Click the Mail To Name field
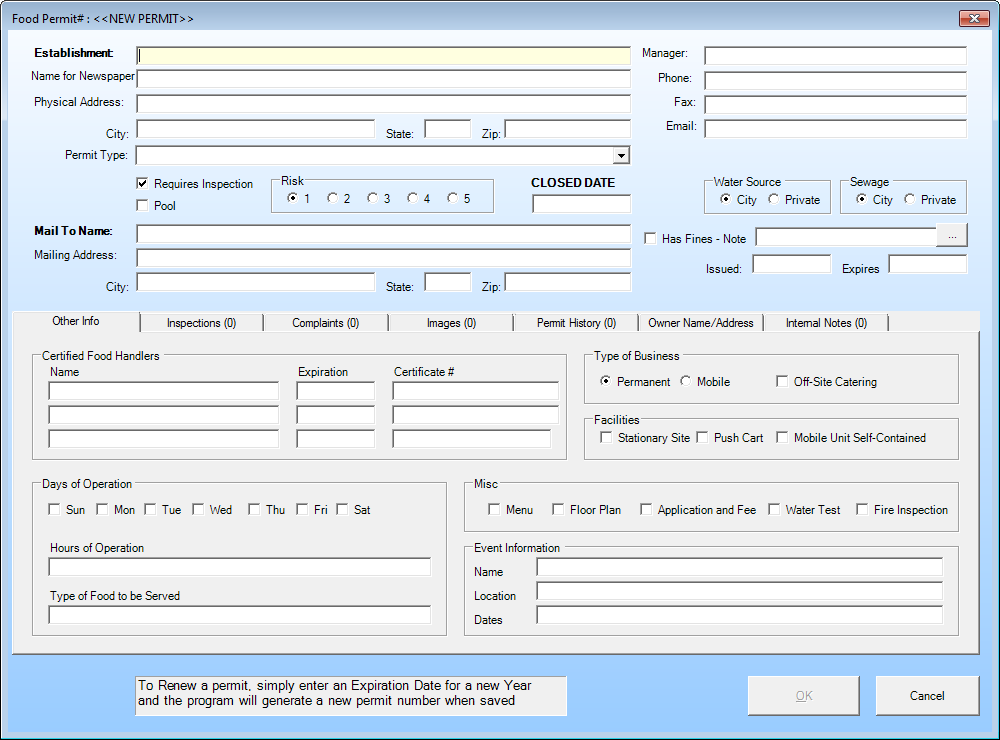The height and width of the screenshot is (740, 1000). (x=383, y=233)
